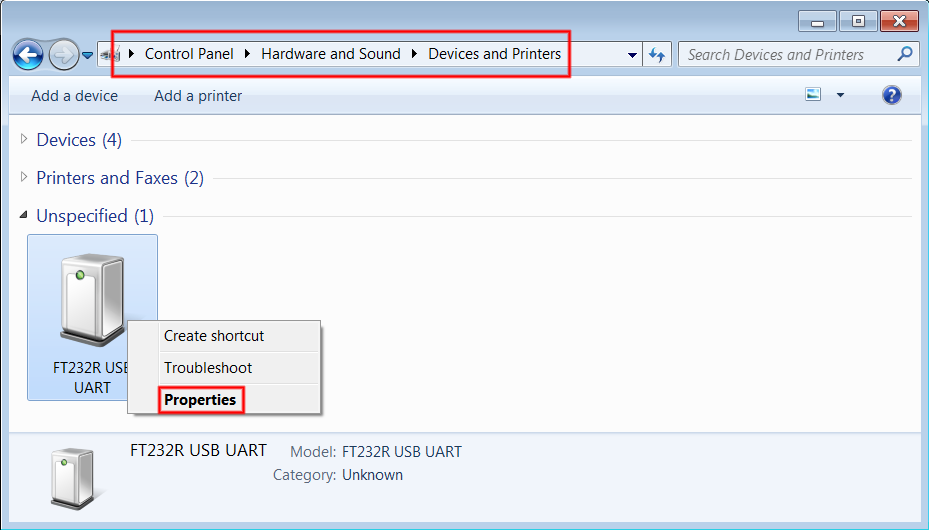
Task: Click Hardware and Sound in breadcrumb path
Action: pyautogui.click(x=331, y=54)
